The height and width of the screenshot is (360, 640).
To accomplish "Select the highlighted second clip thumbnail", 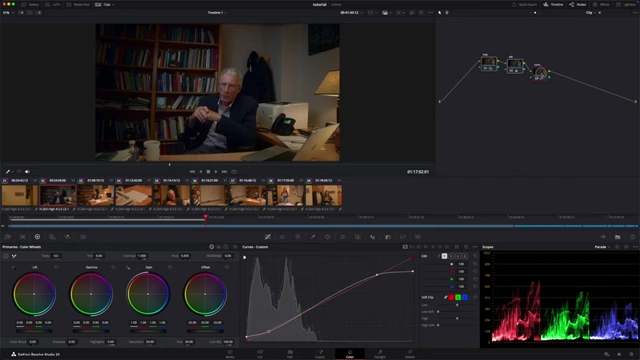I will point(58,195).
